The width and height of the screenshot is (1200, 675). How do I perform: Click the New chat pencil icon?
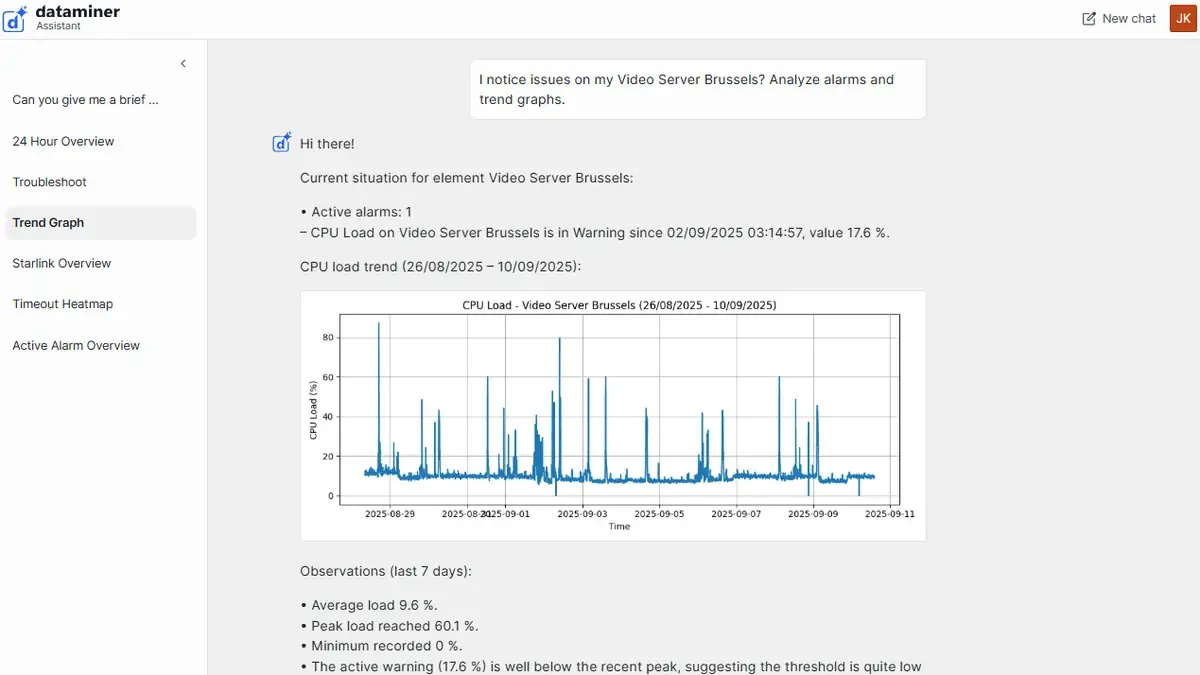click(1089, 19)
